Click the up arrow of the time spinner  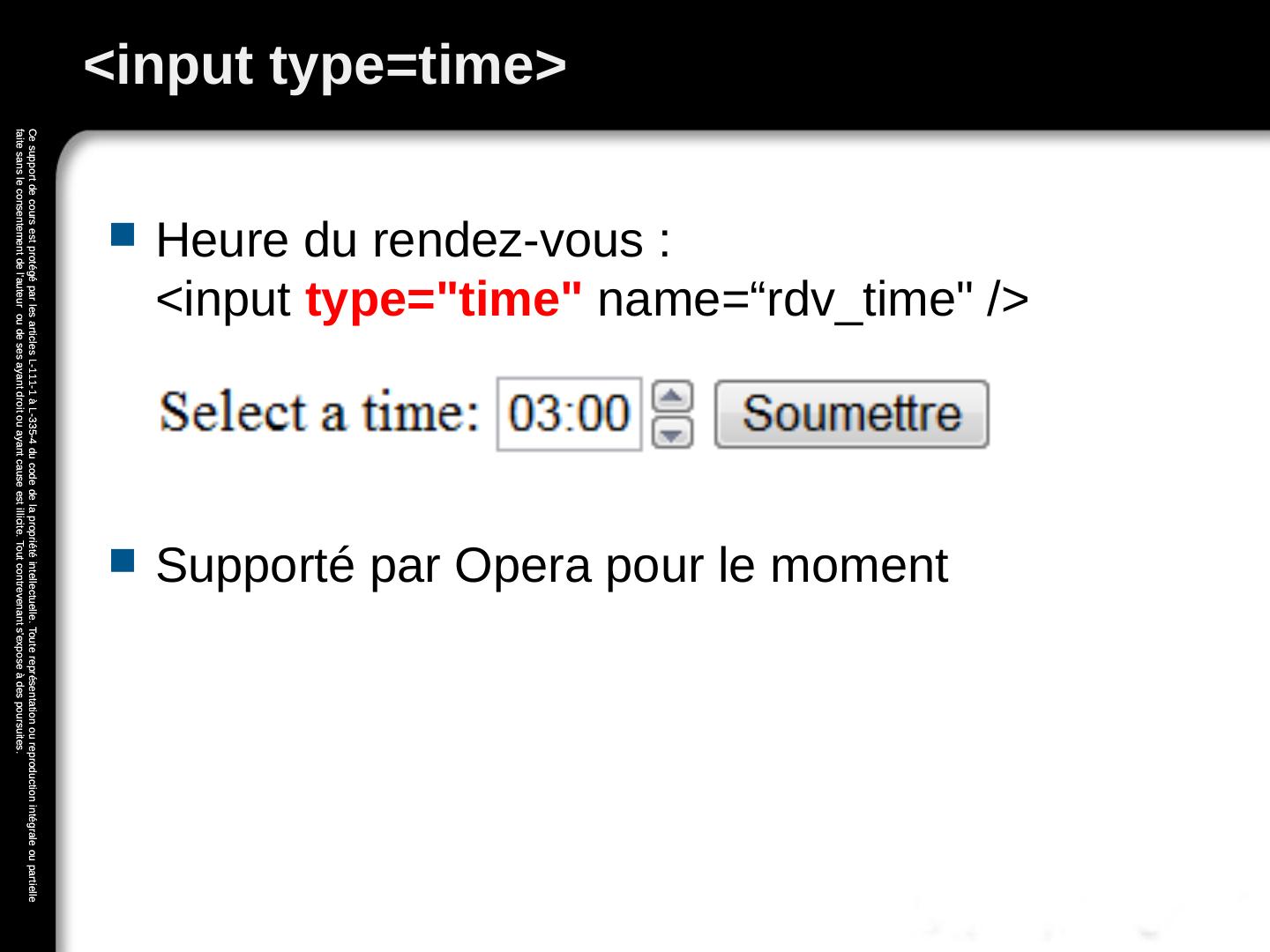[672, 397]
